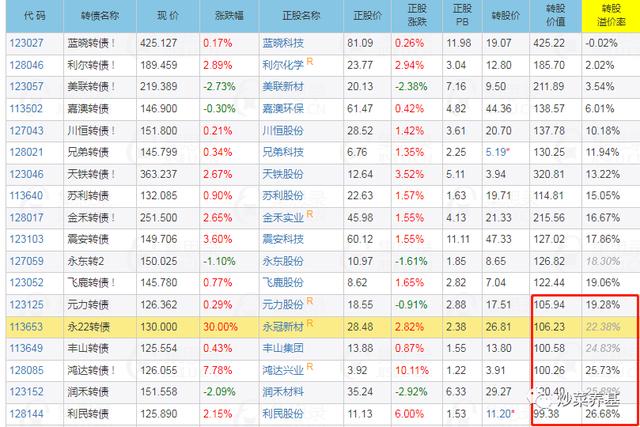Open stock link 润禾材料
This screenshot has height=427, width=640.
pyautogui.click(x=283, y=392)
